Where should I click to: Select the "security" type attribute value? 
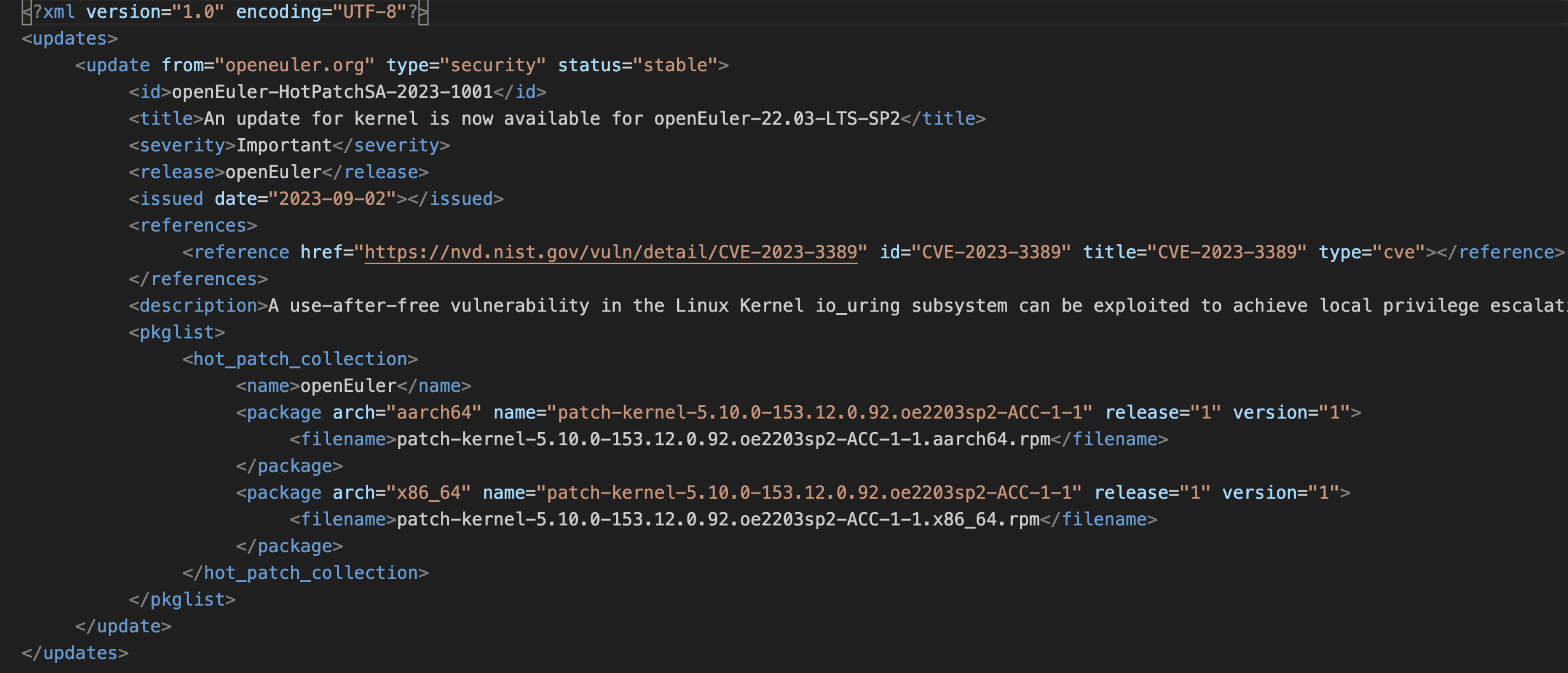pyautogui.click(x=493, y=66)
